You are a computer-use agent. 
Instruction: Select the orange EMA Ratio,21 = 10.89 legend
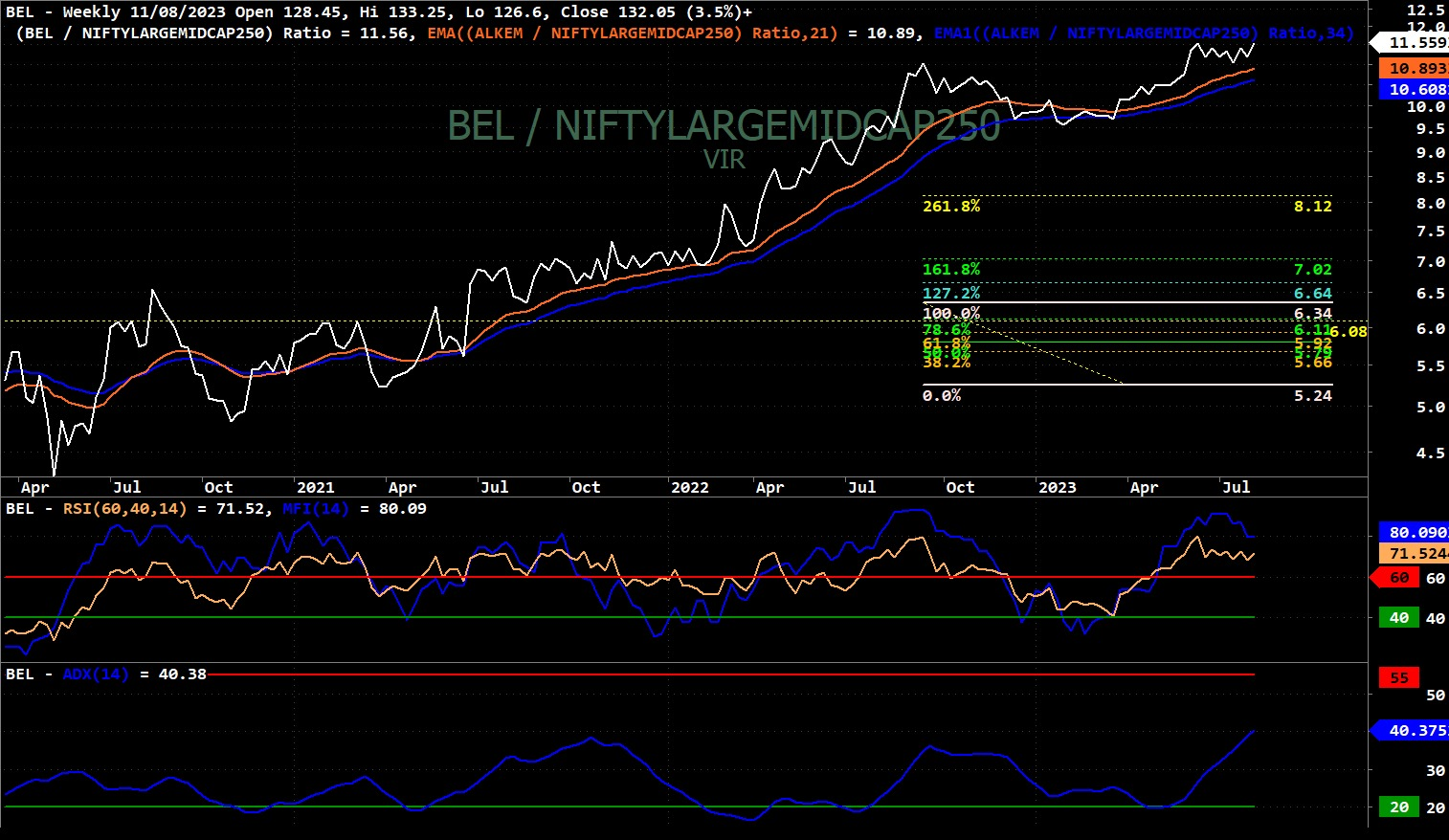673,33
